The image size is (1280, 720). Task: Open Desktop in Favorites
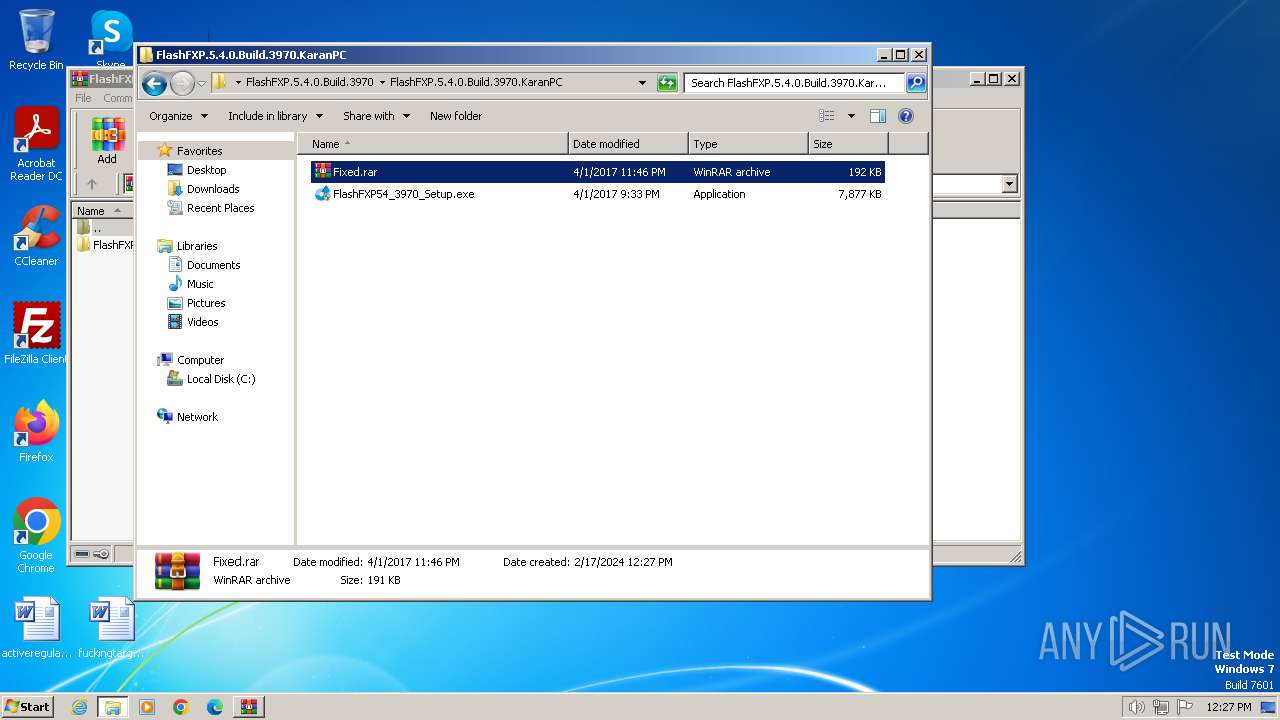click(x=206, y=170)
